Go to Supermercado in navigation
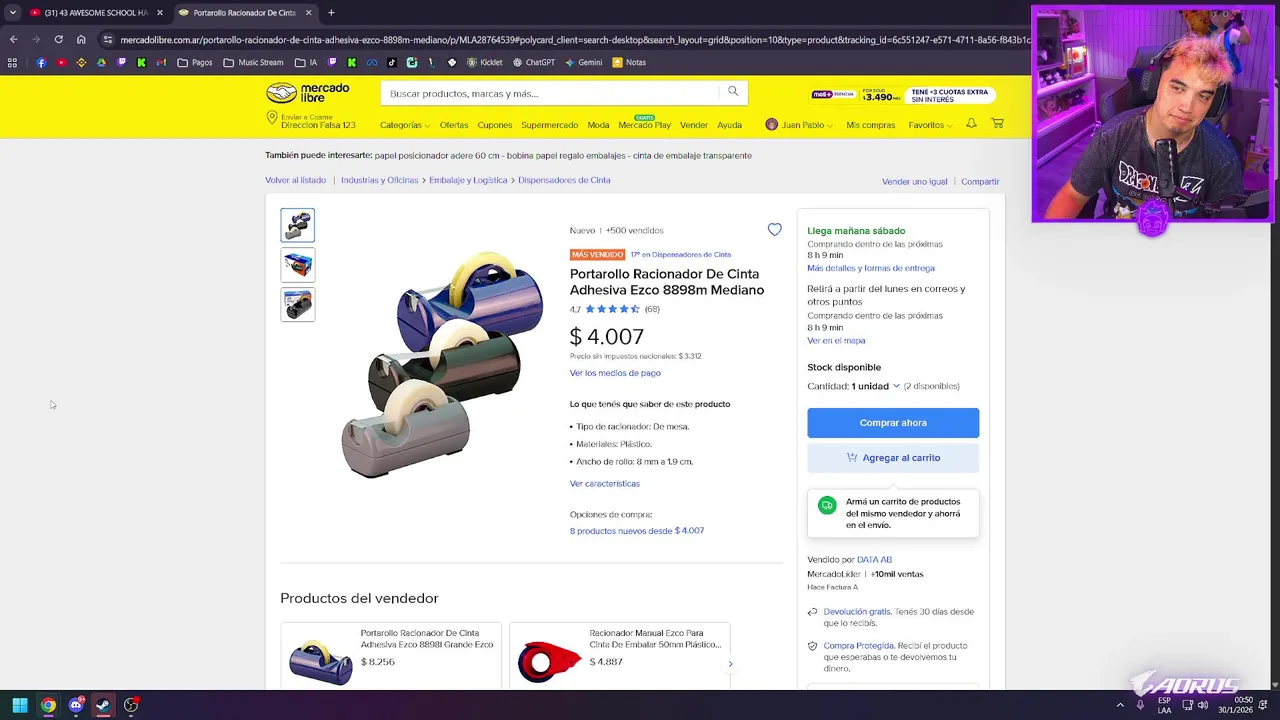 (x=549, y=125)
